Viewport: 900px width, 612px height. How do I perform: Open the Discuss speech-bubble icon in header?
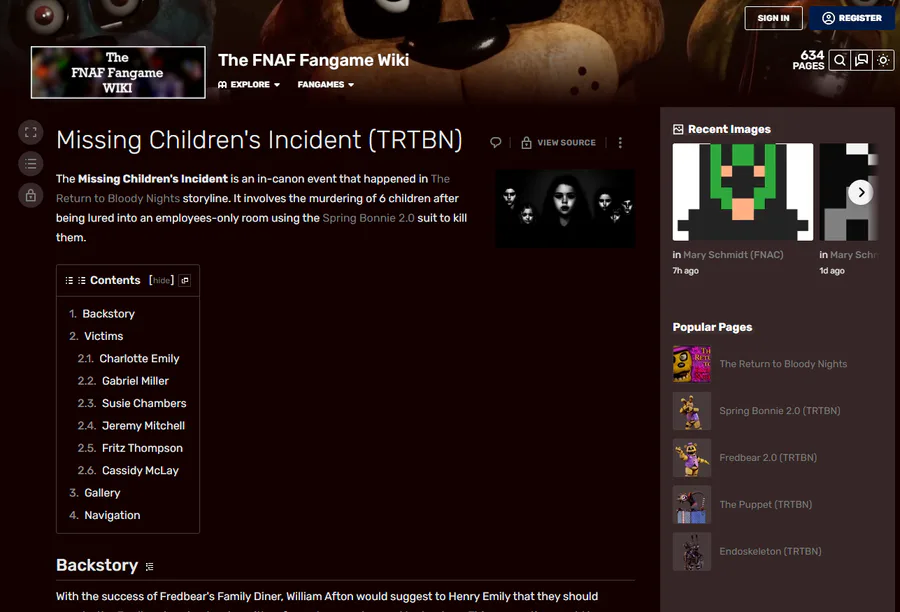coord(862,60)
